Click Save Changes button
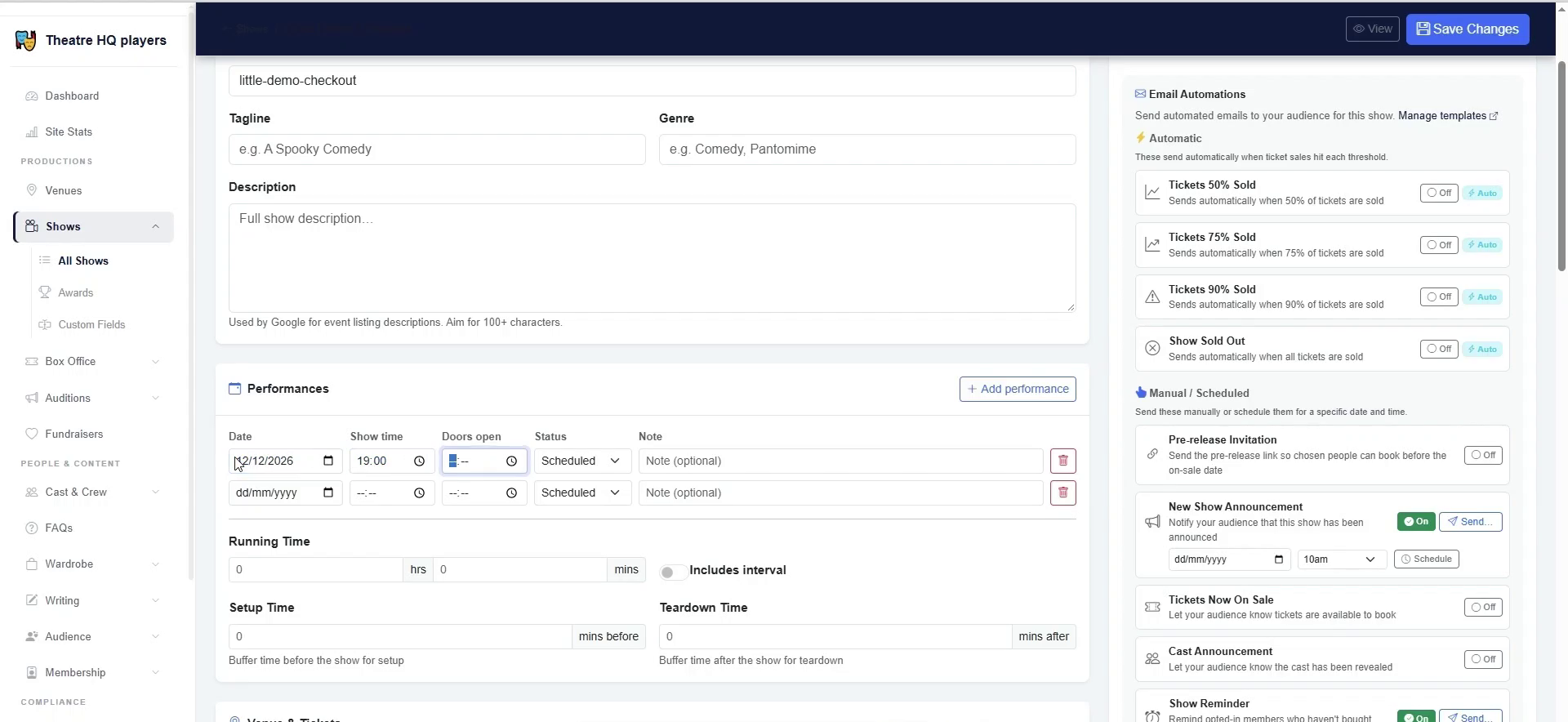This screenshot has width=1568, height=722. (1468, 29)
